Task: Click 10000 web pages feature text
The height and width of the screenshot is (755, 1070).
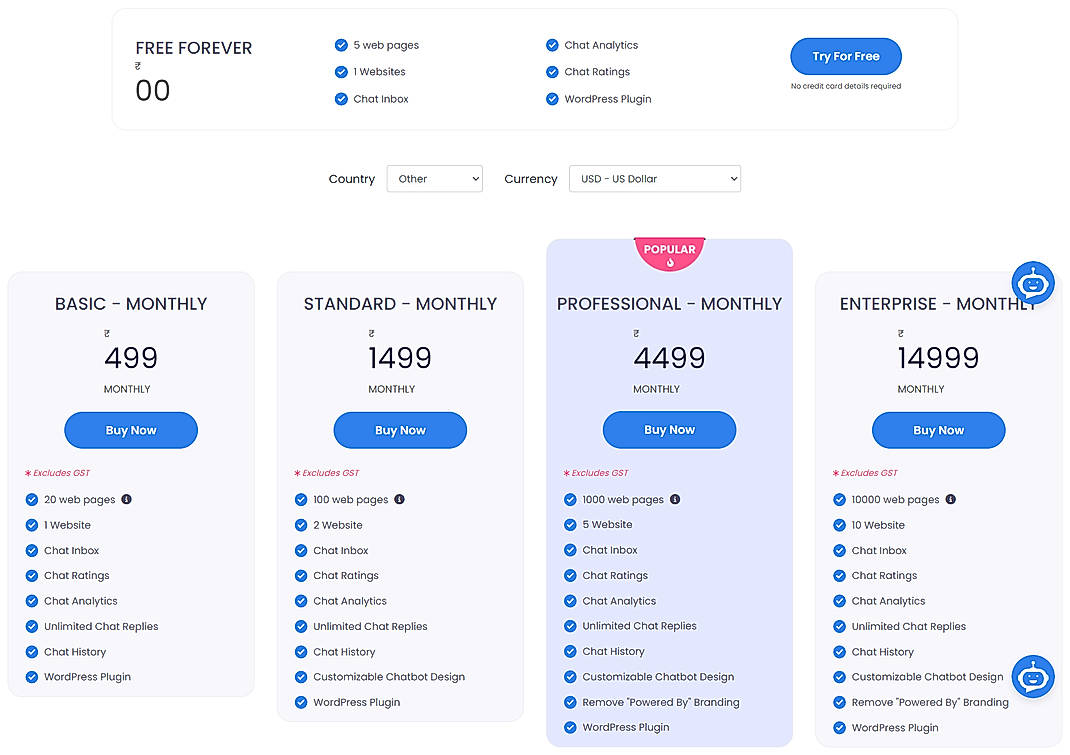Action: (895, 500)
